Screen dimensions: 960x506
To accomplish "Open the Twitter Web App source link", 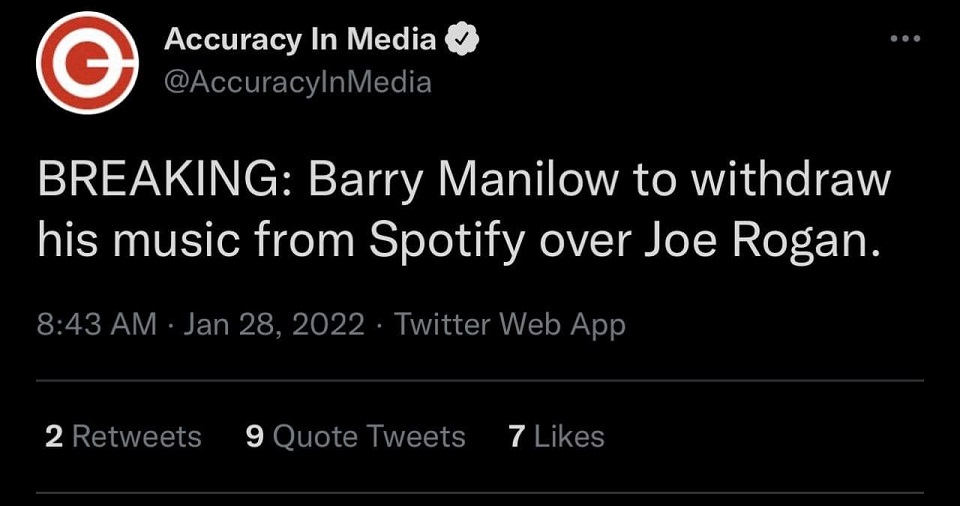I will tap(510, 324).
